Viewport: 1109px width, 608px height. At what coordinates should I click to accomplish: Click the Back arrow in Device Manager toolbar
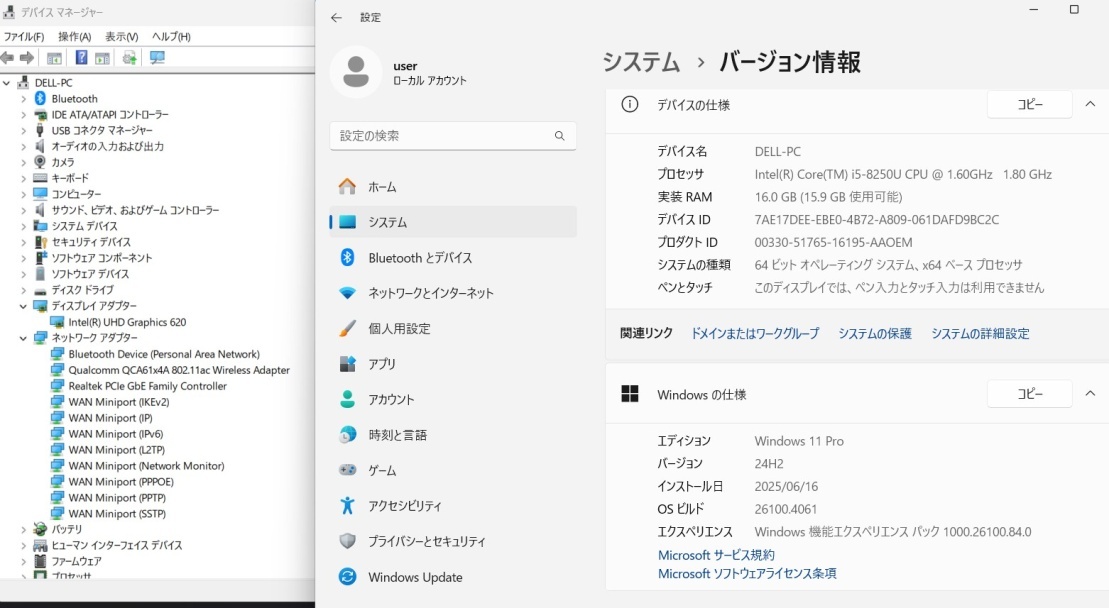[8, 58]
